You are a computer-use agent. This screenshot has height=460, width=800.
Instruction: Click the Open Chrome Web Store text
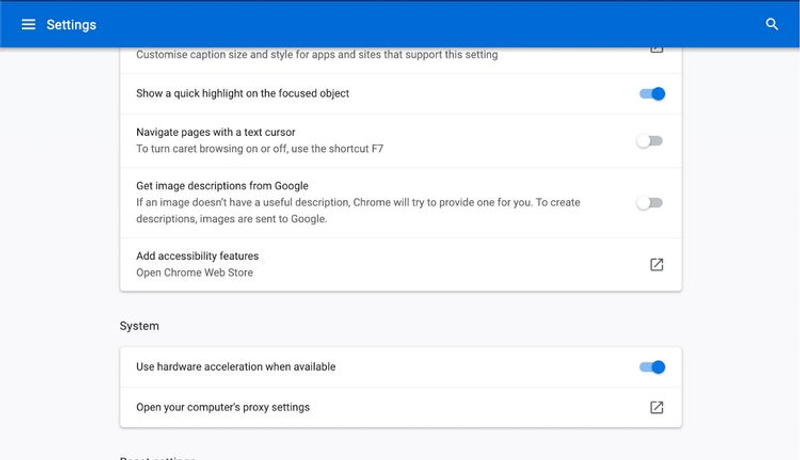tap(194, 272)
